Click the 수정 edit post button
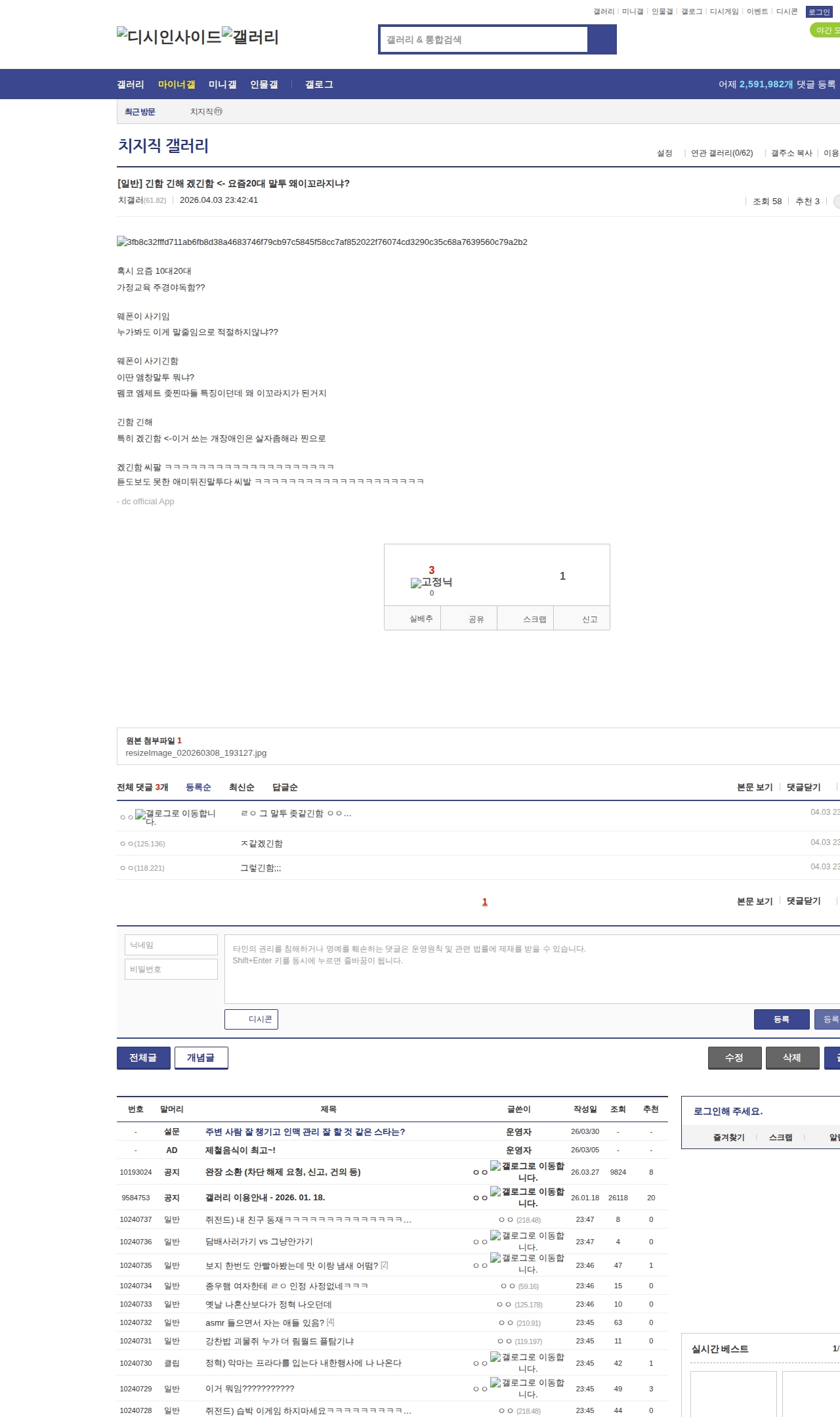The image size is (840, 1417). (x=735, y=1057)
